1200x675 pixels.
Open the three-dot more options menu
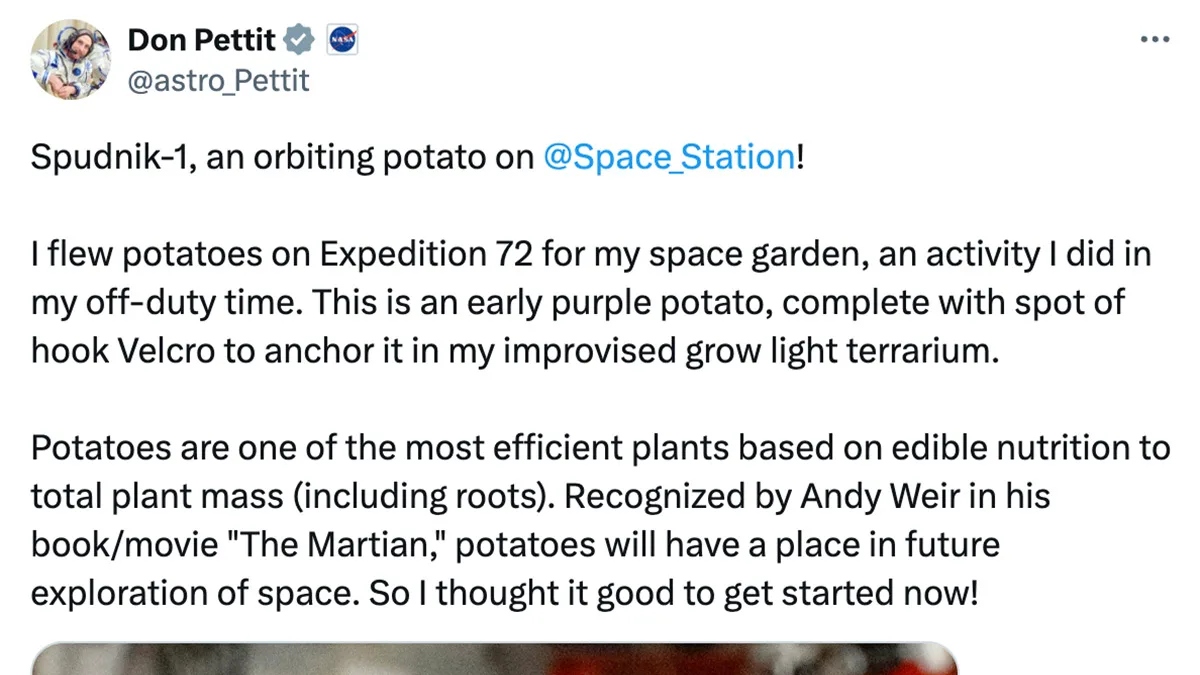click(x=1154, y=40)
